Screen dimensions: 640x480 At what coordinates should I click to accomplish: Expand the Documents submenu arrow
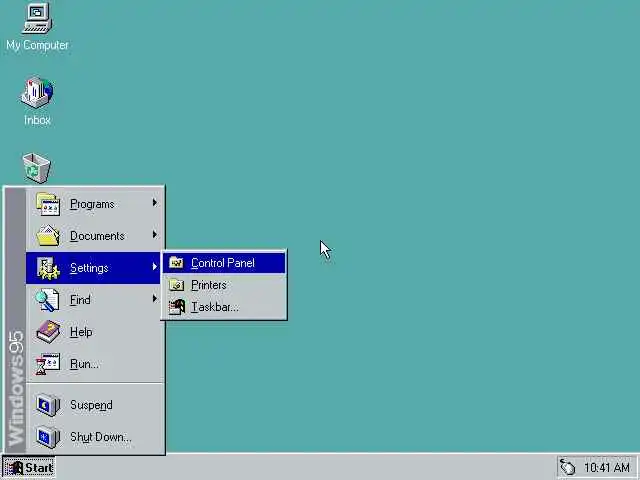(x=155, y=234)
